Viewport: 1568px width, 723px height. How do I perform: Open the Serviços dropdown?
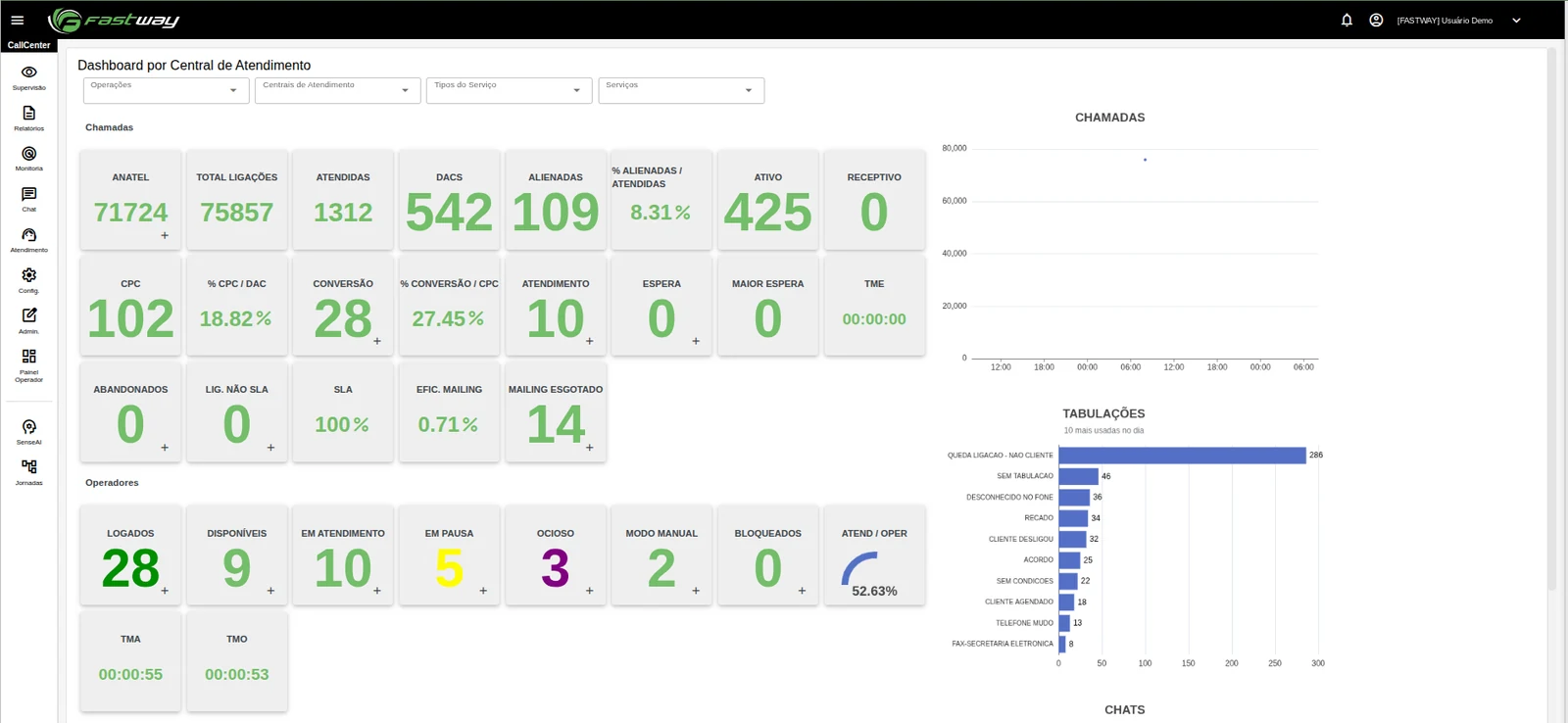coord(681,90)
